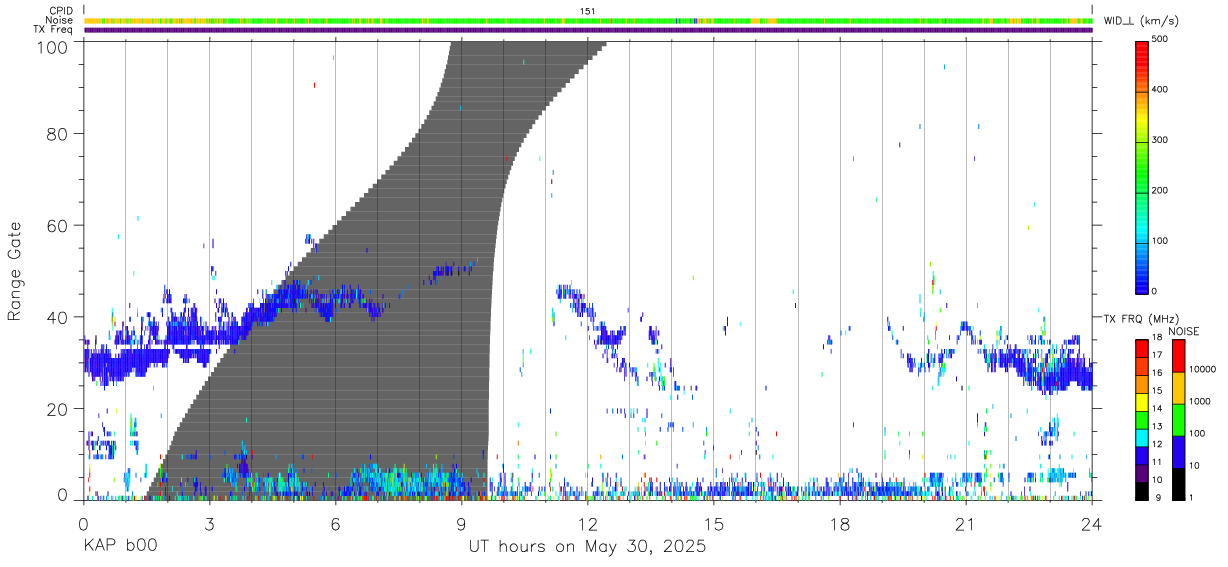Click the 1000 tick on noise legend
Screen dimensions: 1228x567
click(1201, 401)
